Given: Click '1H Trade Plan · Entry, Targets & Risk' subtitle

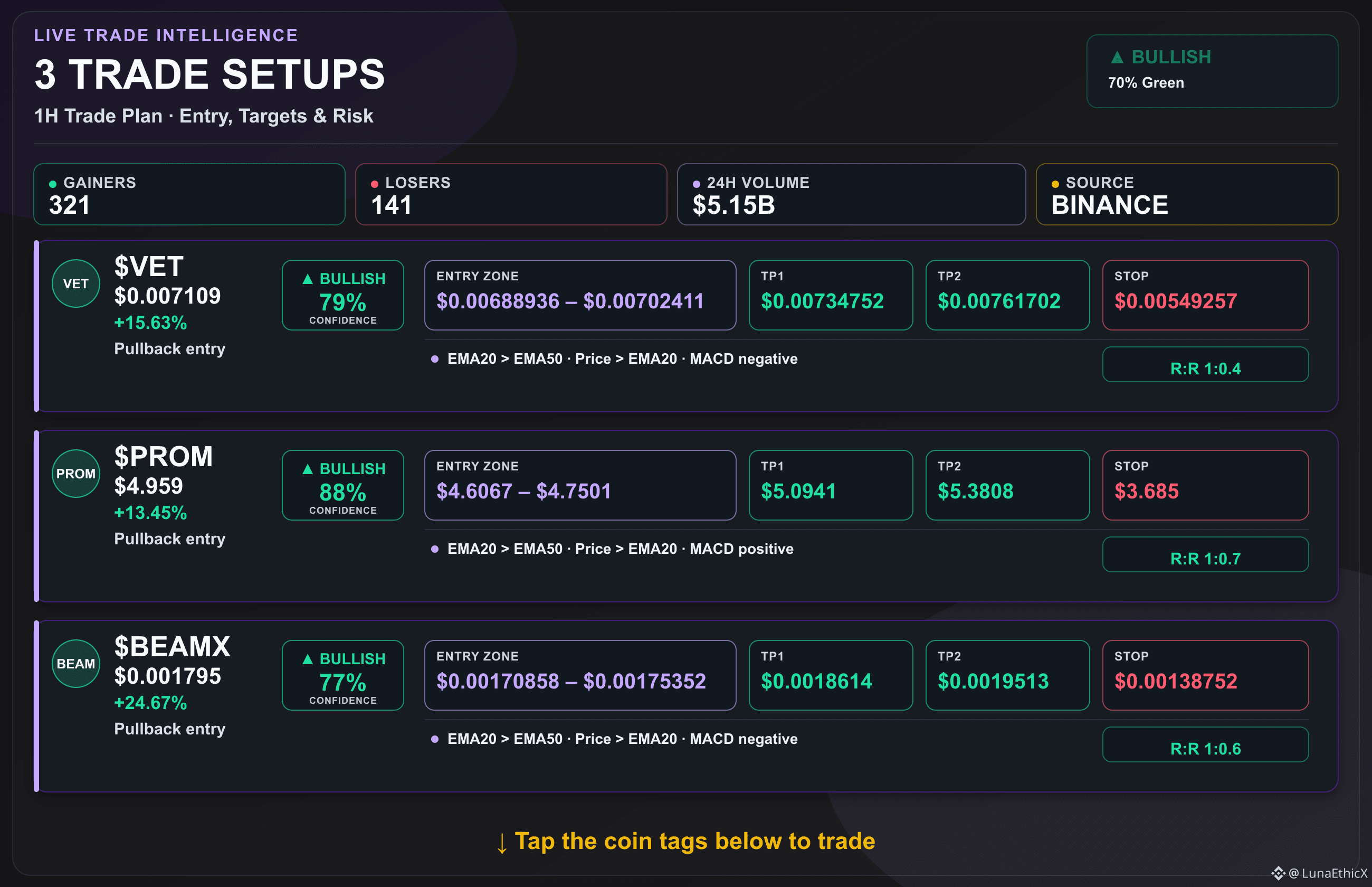Looking at the screenshot, I should [204, 116].
